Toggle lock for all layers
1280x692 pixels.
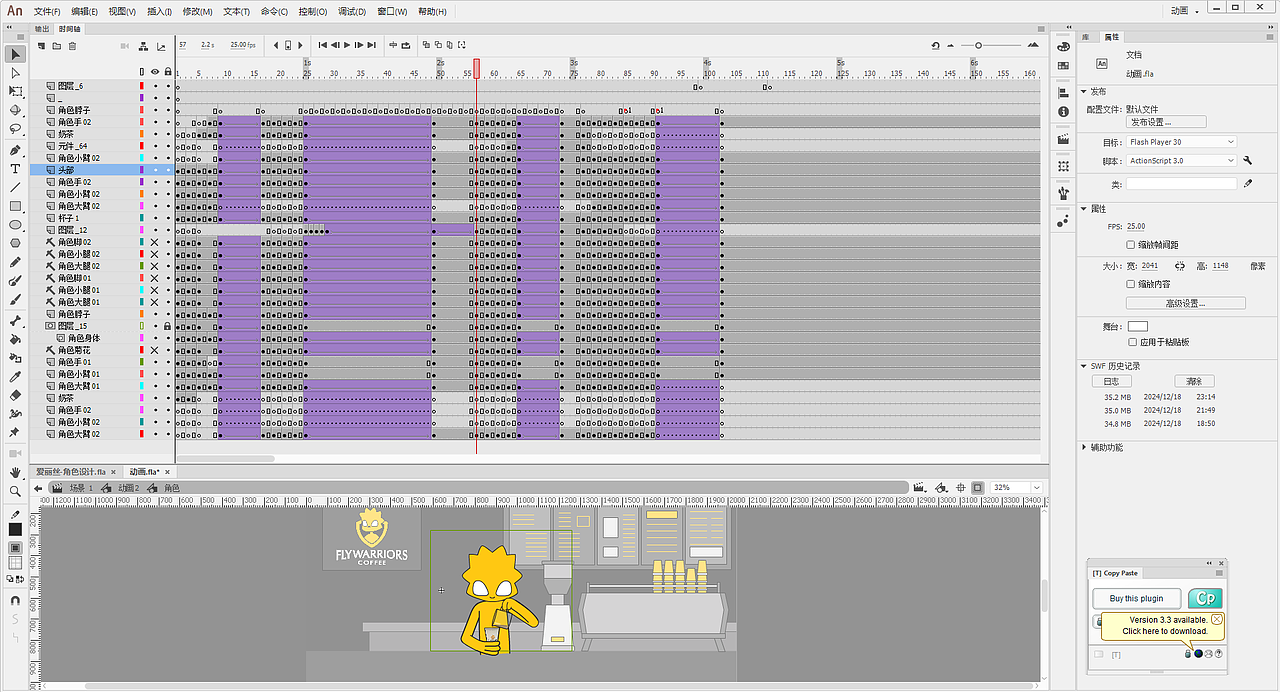168,72
